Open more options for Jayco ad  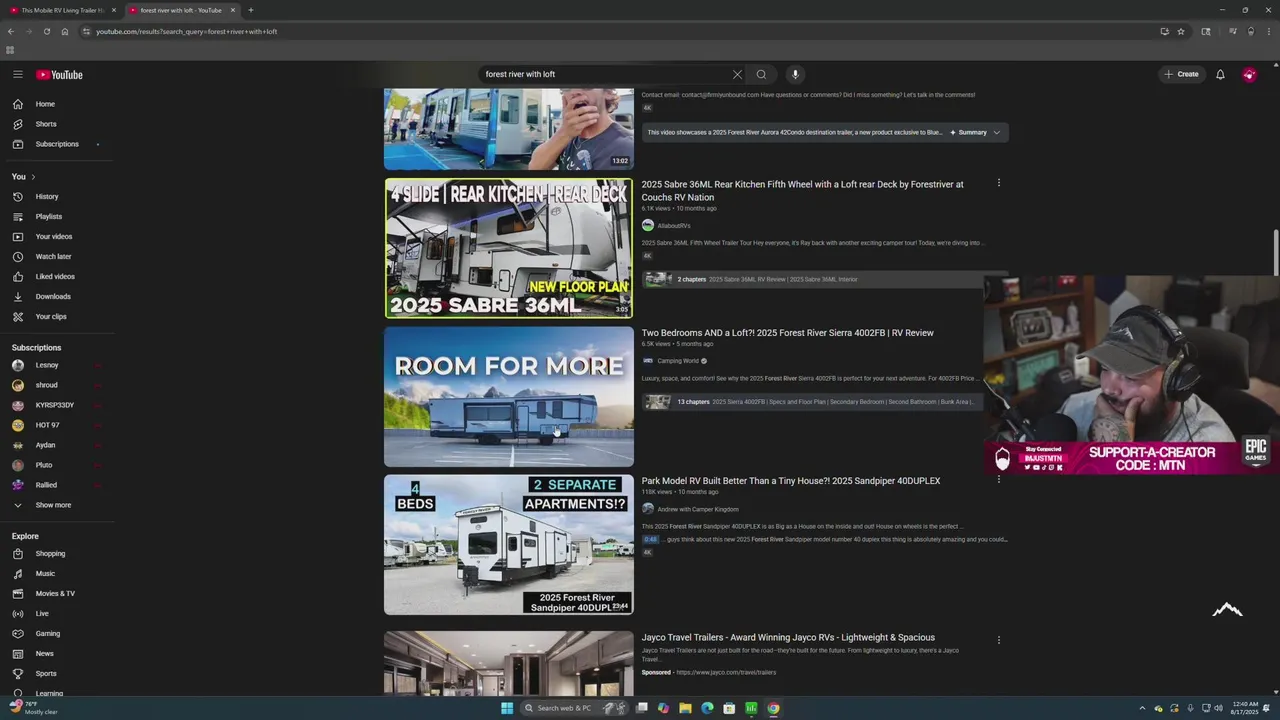[998, 639]
